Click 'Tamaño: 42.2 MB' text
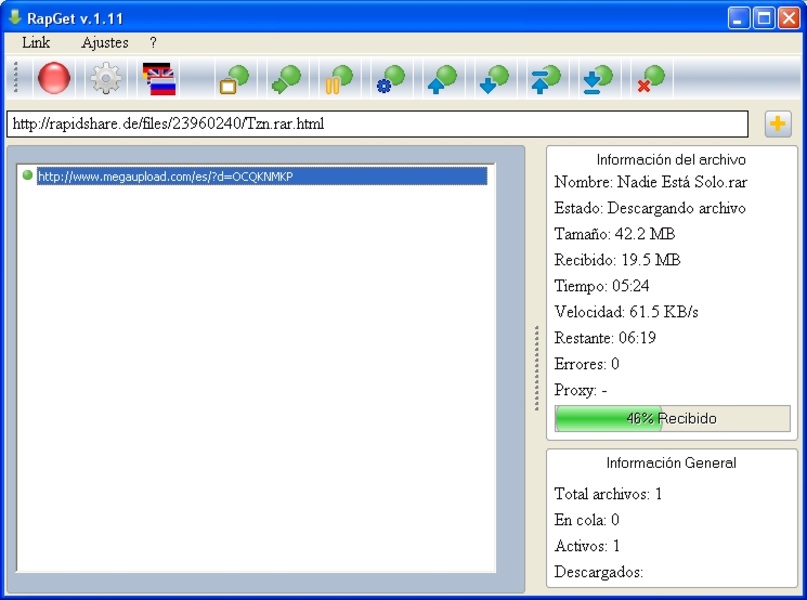Viewport: 807px width, 600px height. 615,234
